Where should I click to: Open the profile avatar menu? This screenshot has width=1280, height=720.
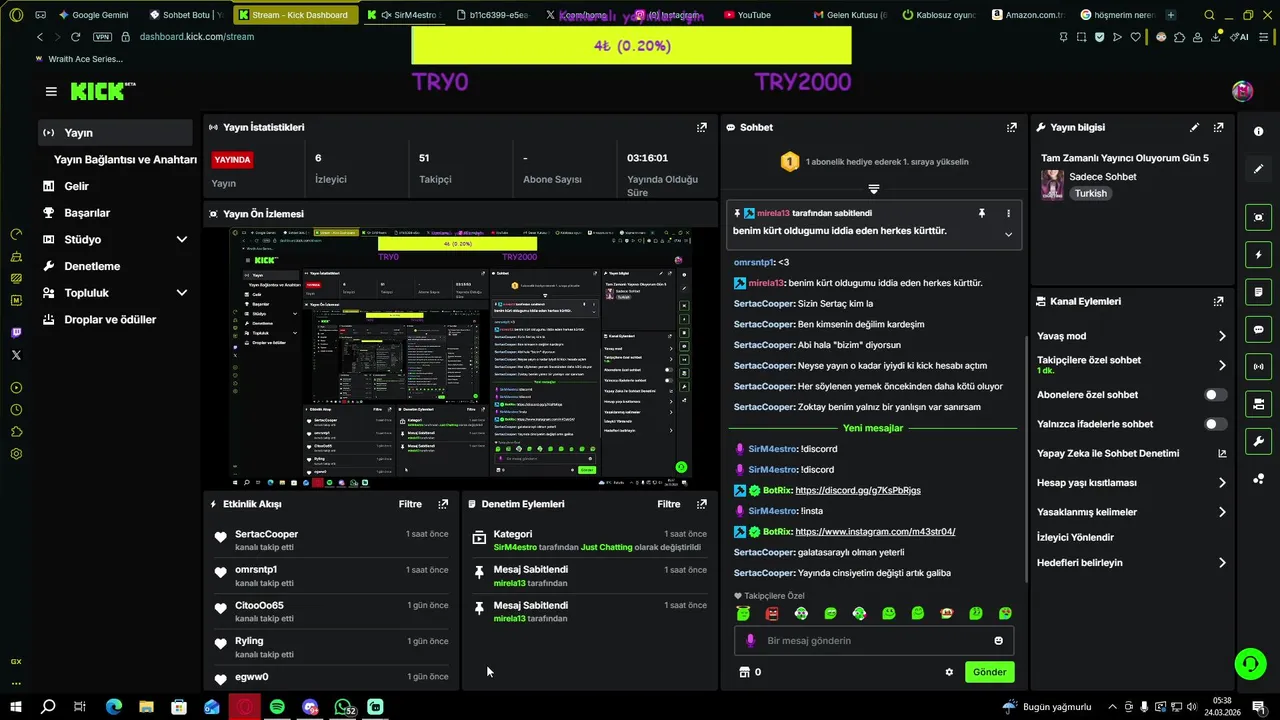point(1242,91)
